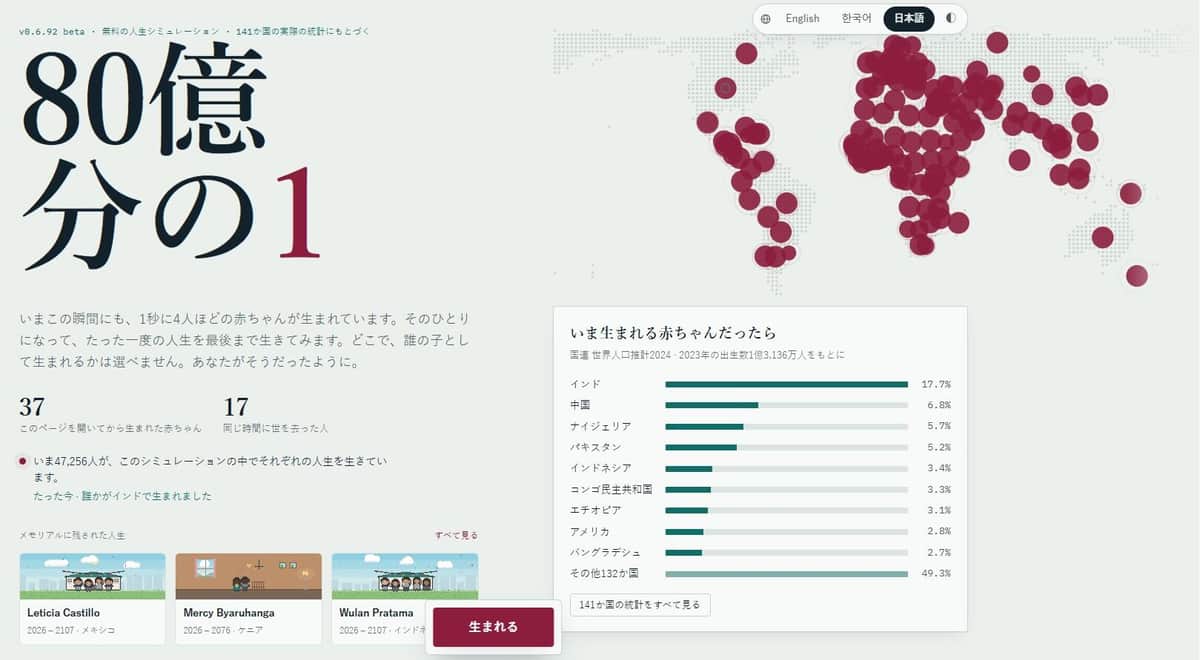This screenshot has height=660, width=1200.
Task: Select the 日本語 language option
Action: click(909, 18)
